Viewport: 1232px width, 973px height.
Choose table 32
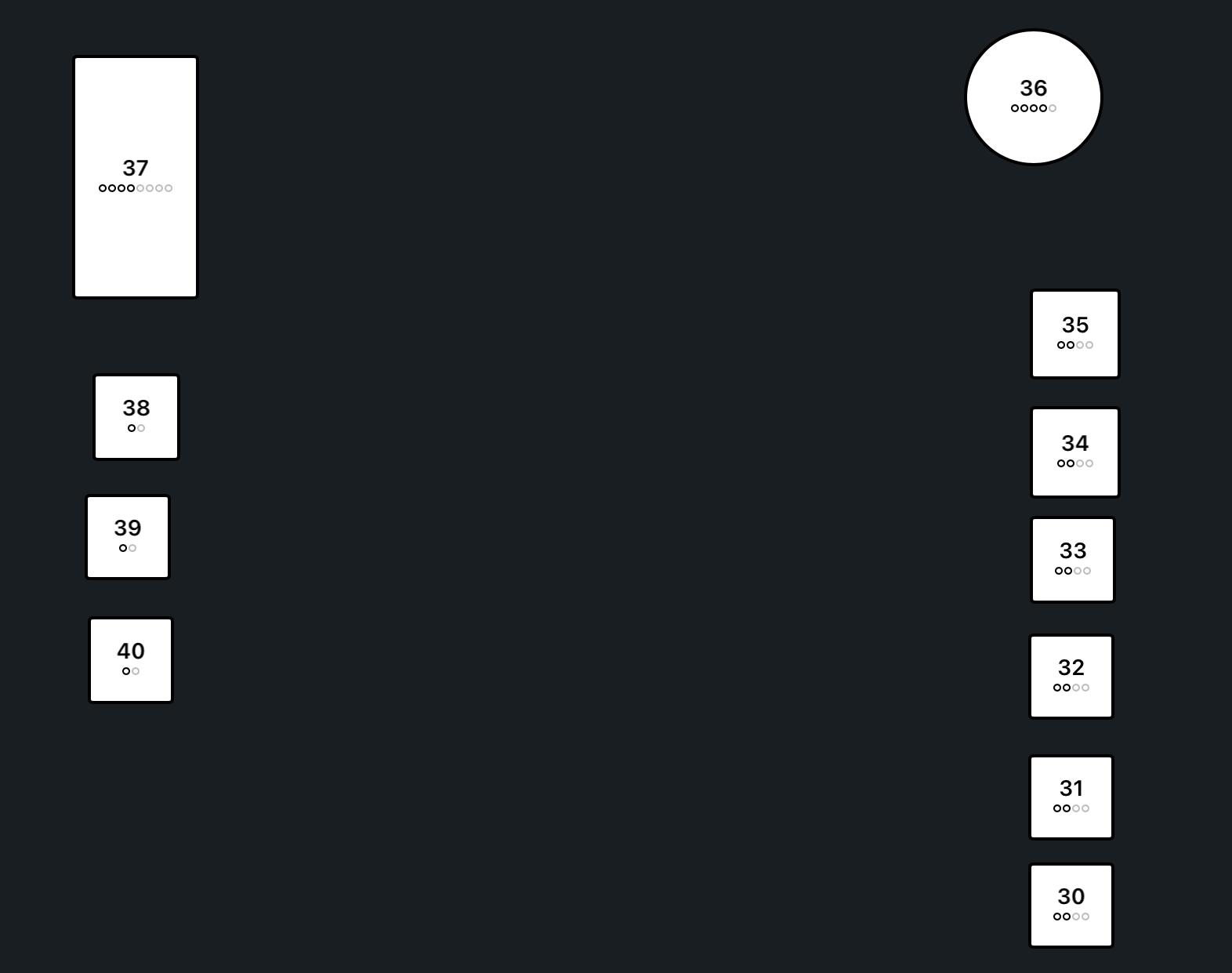pyautogui.click(x=1071, y=677)
